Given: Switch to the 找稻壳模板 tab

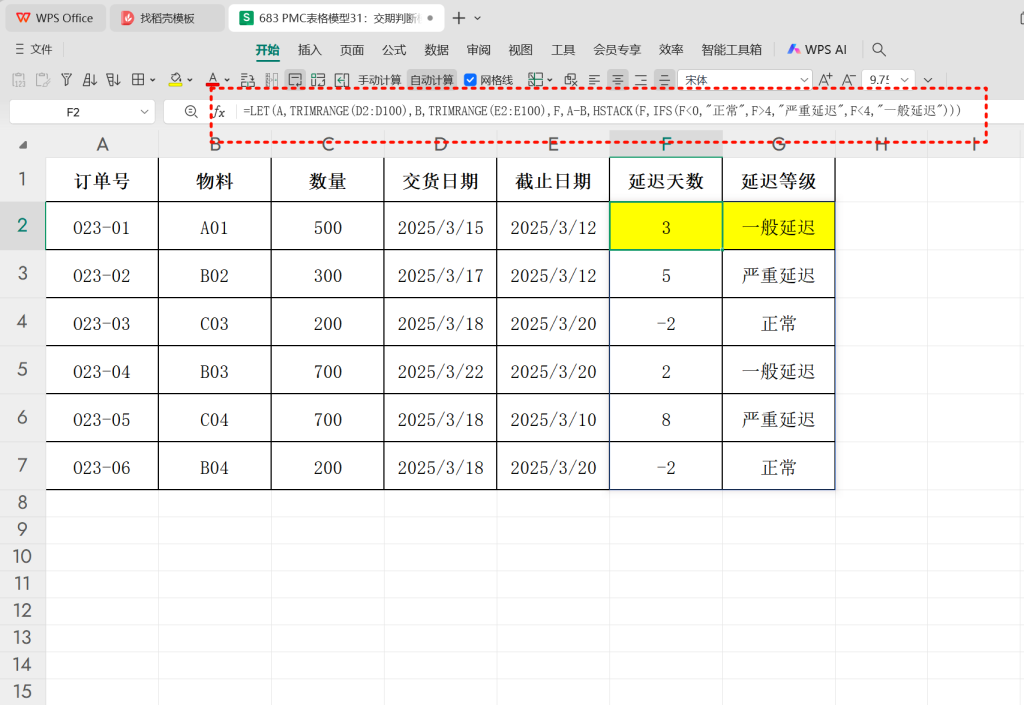Looking at the screenshot, I should [x=167, y=18].
